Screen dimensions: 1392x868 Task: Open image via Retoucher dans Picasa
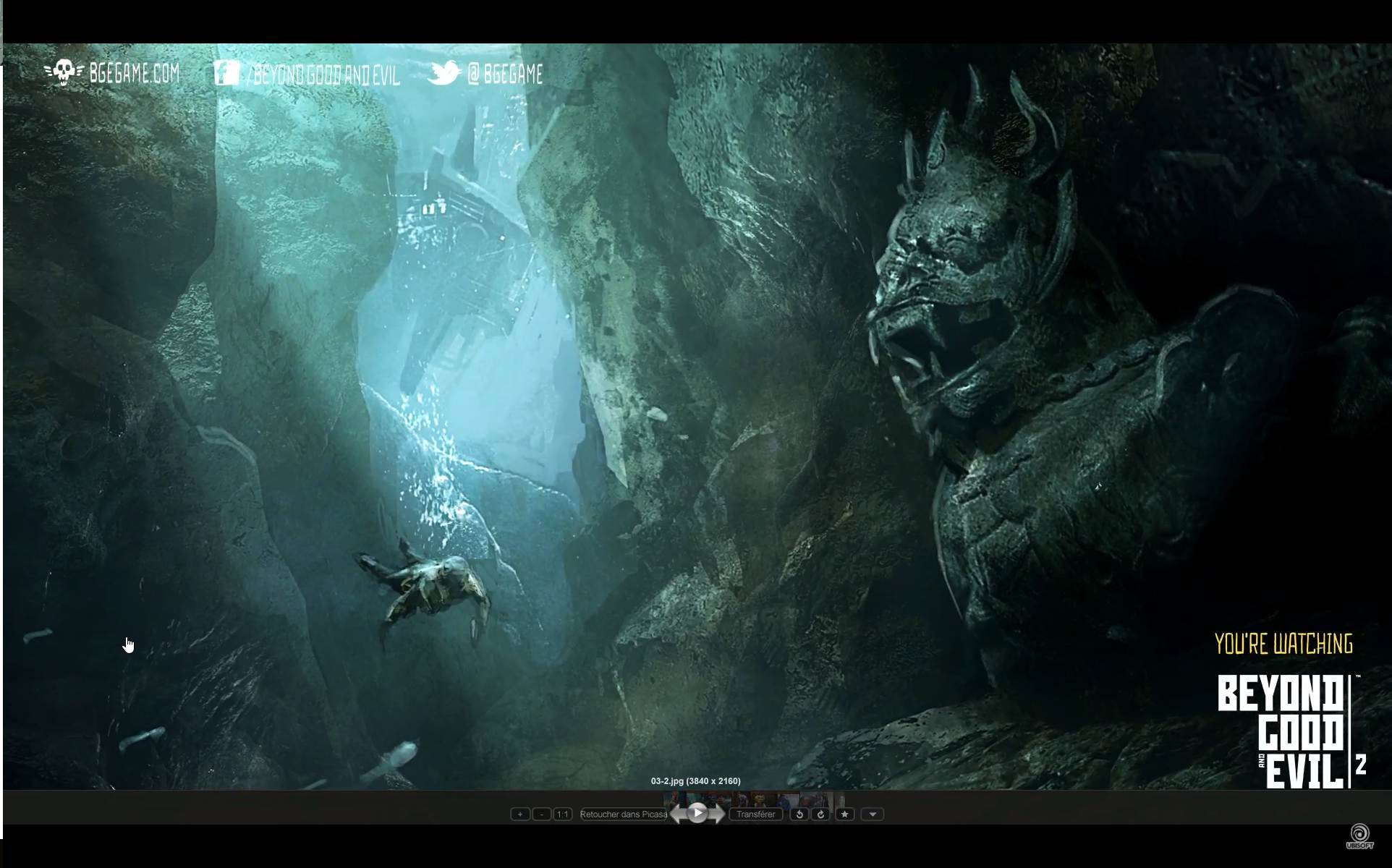pyautogui.click(x=623, y=814)
